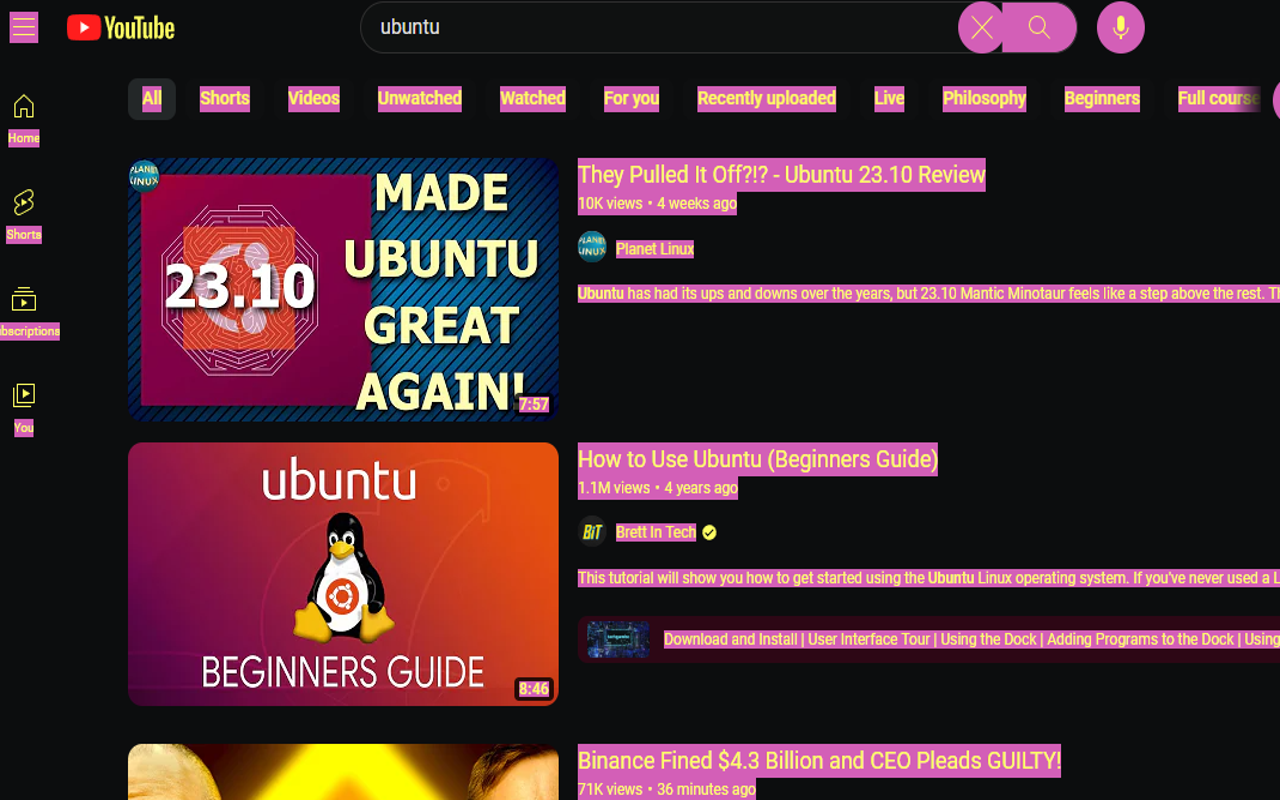Open the hamburger guide menu
Image resolution: width=1280 pixels, height=800 pixels.
pos(24,27)
